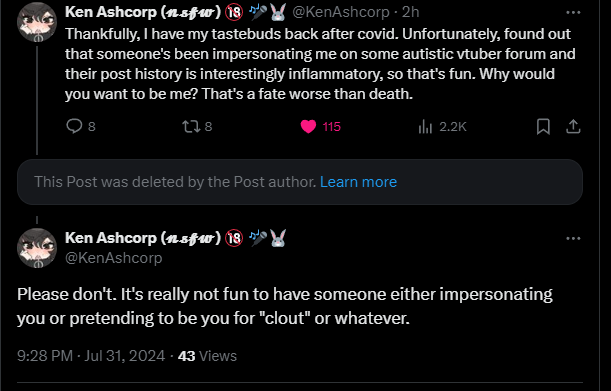The image size is (611, 391).
Task: Open the reply tweet's profile avatar
Action: (x=37, y=248)
